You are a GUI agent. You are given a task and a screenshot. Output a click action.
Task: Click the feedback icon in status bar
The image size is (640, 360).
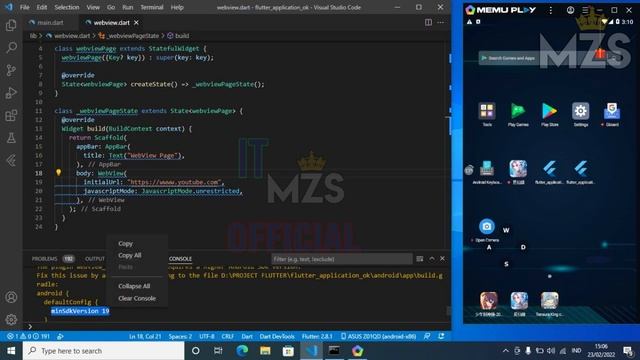427,336
